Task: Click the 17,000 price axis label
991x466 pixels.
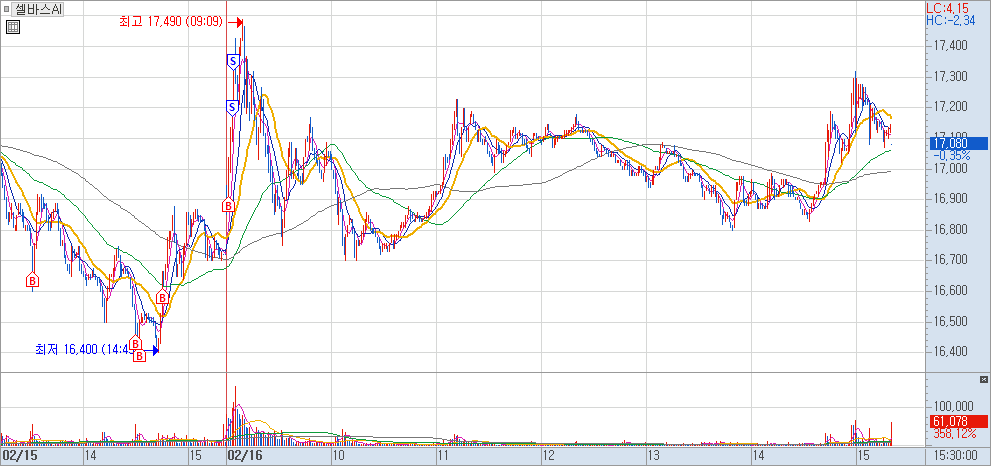Action: click(949, 168)
